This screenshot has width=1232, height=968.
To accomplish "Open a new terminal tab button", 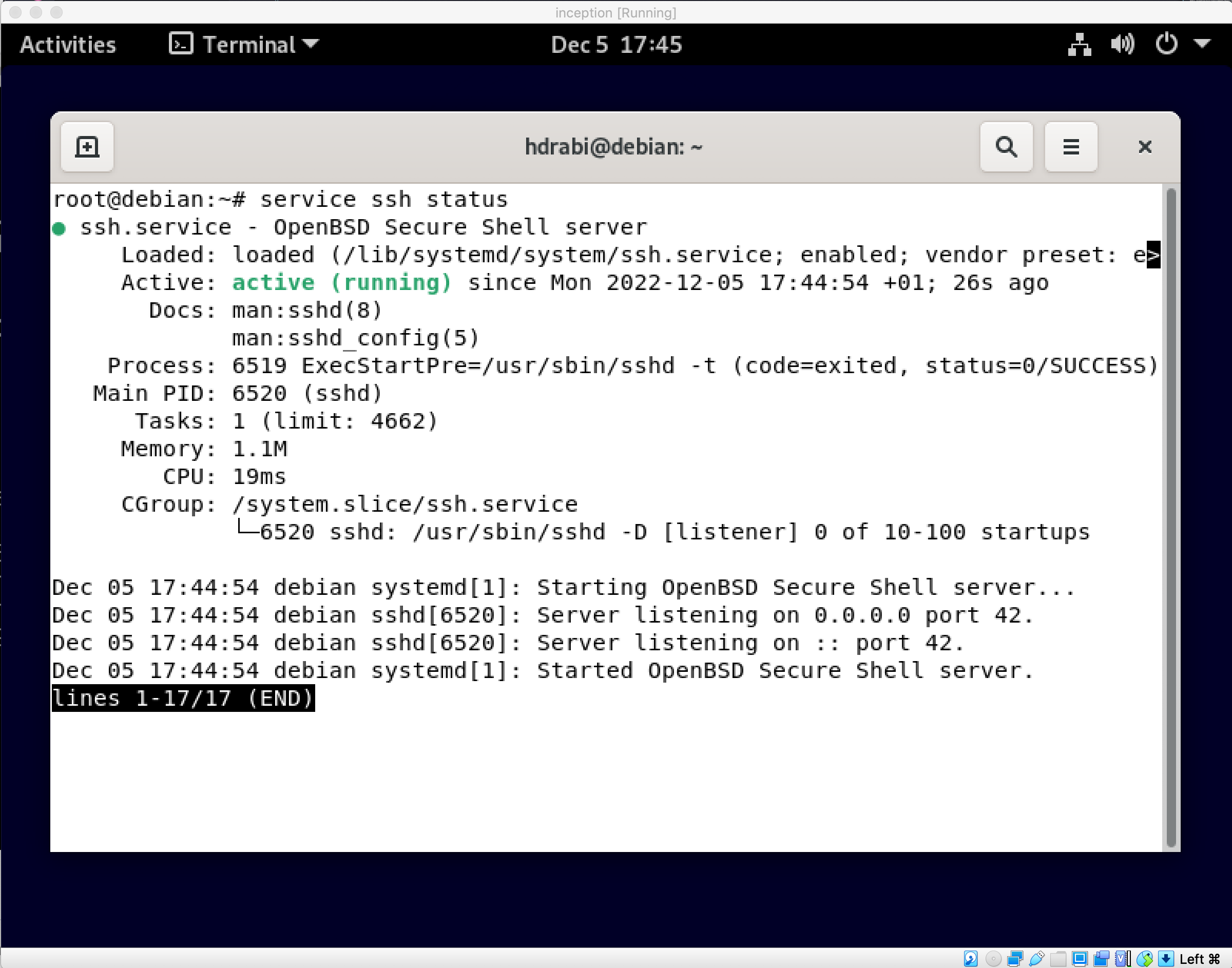I will [87, 147].
